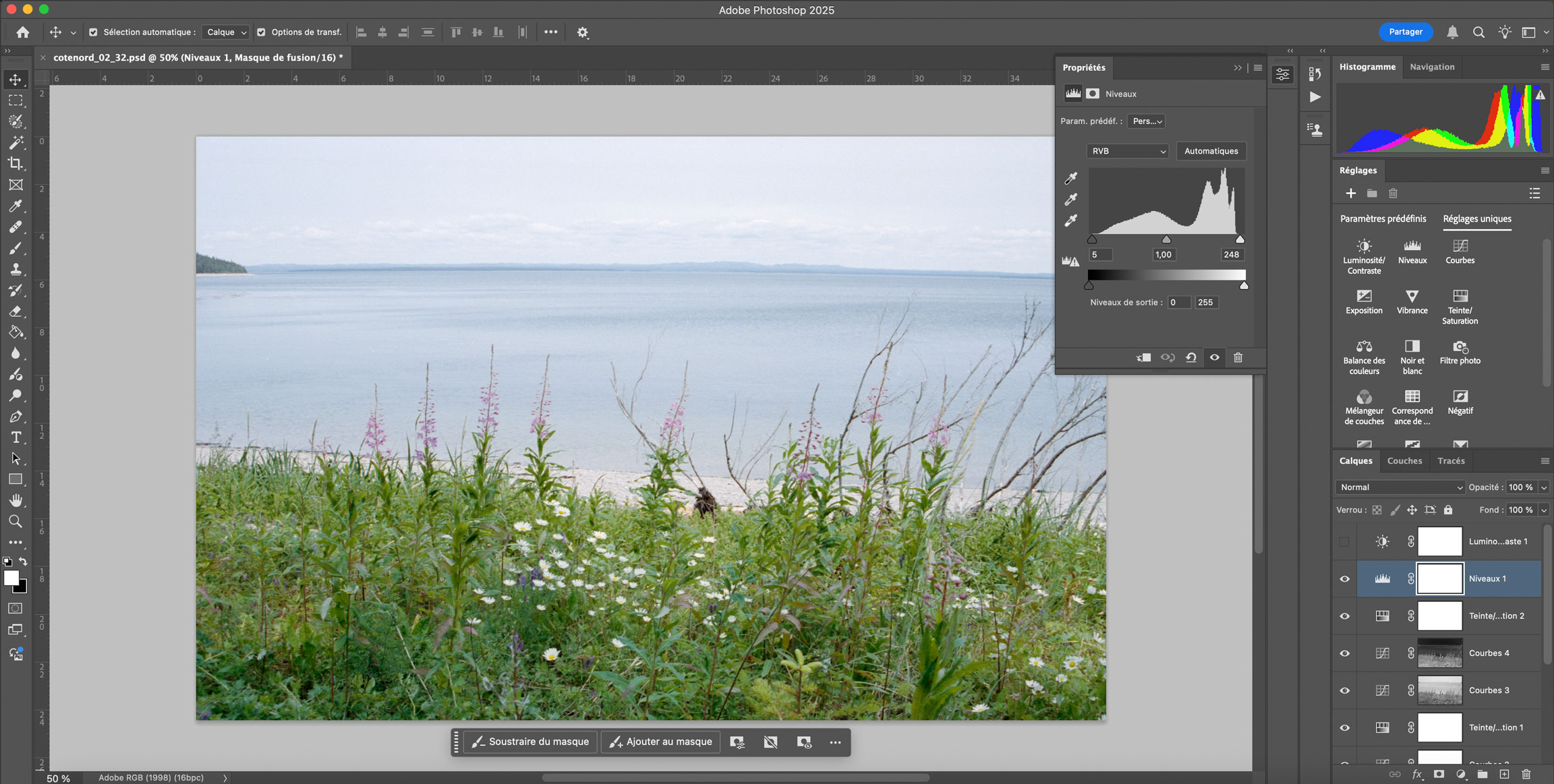This screenshot has width=1554, height=784.
Task: Pick the Clone Stamp tool
Action: tap(16, 269)
